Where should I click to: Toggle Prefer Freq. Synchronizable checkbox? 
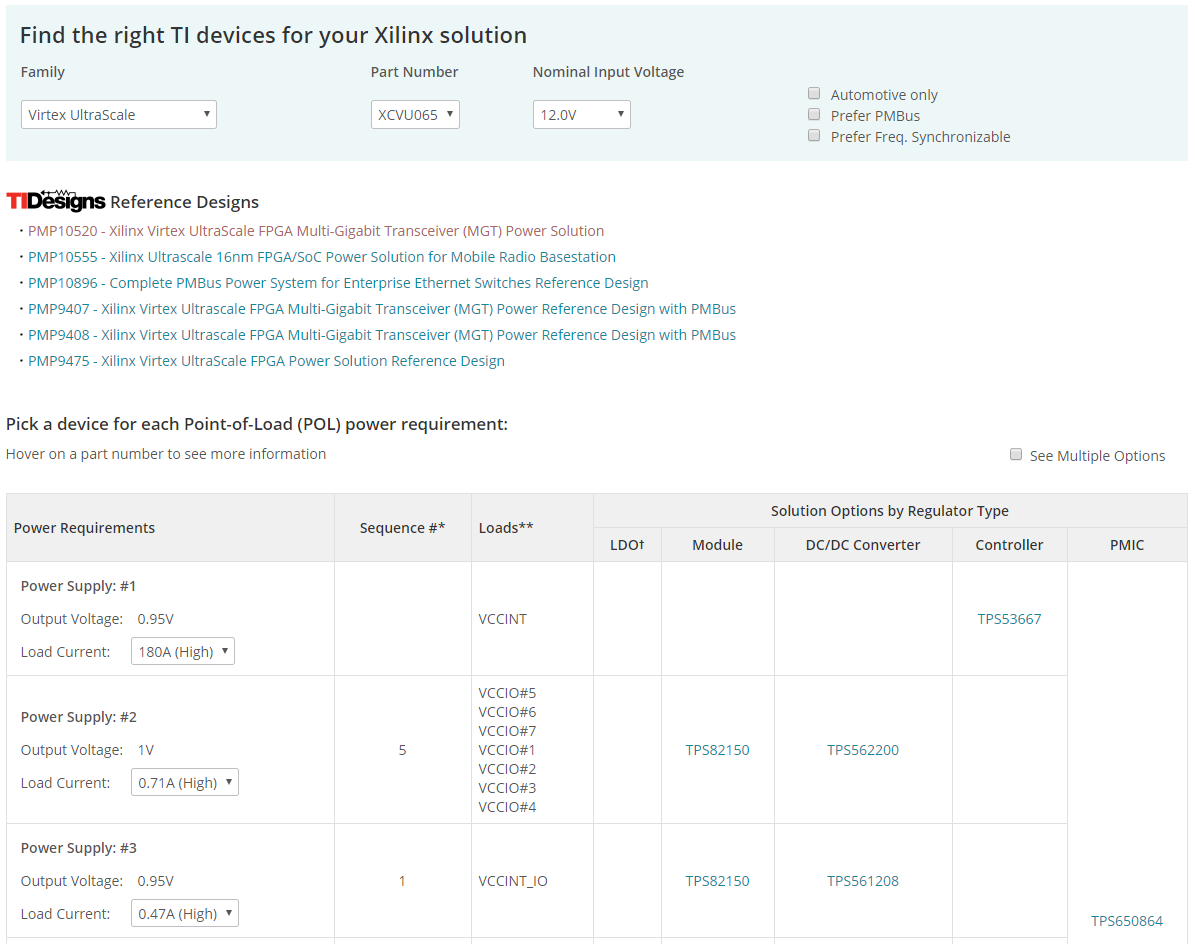click(814, 136)
